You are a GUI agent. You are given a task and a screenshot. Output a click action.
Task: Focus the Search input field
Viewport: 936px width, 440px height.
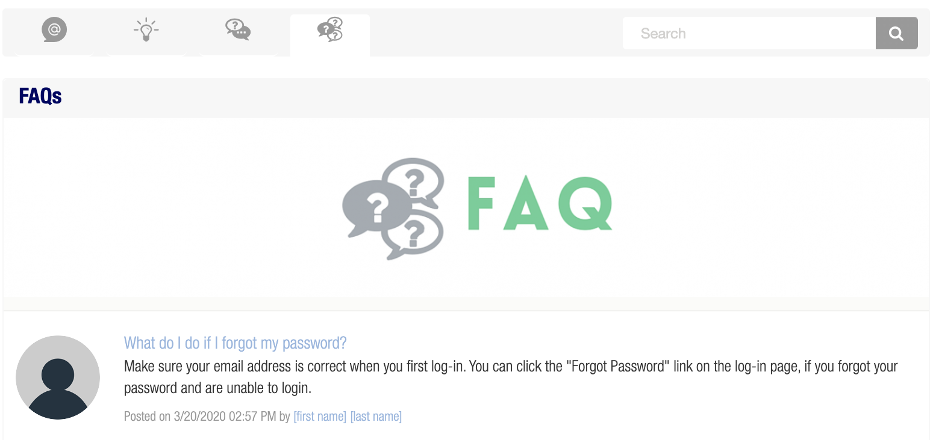(749, 33)
